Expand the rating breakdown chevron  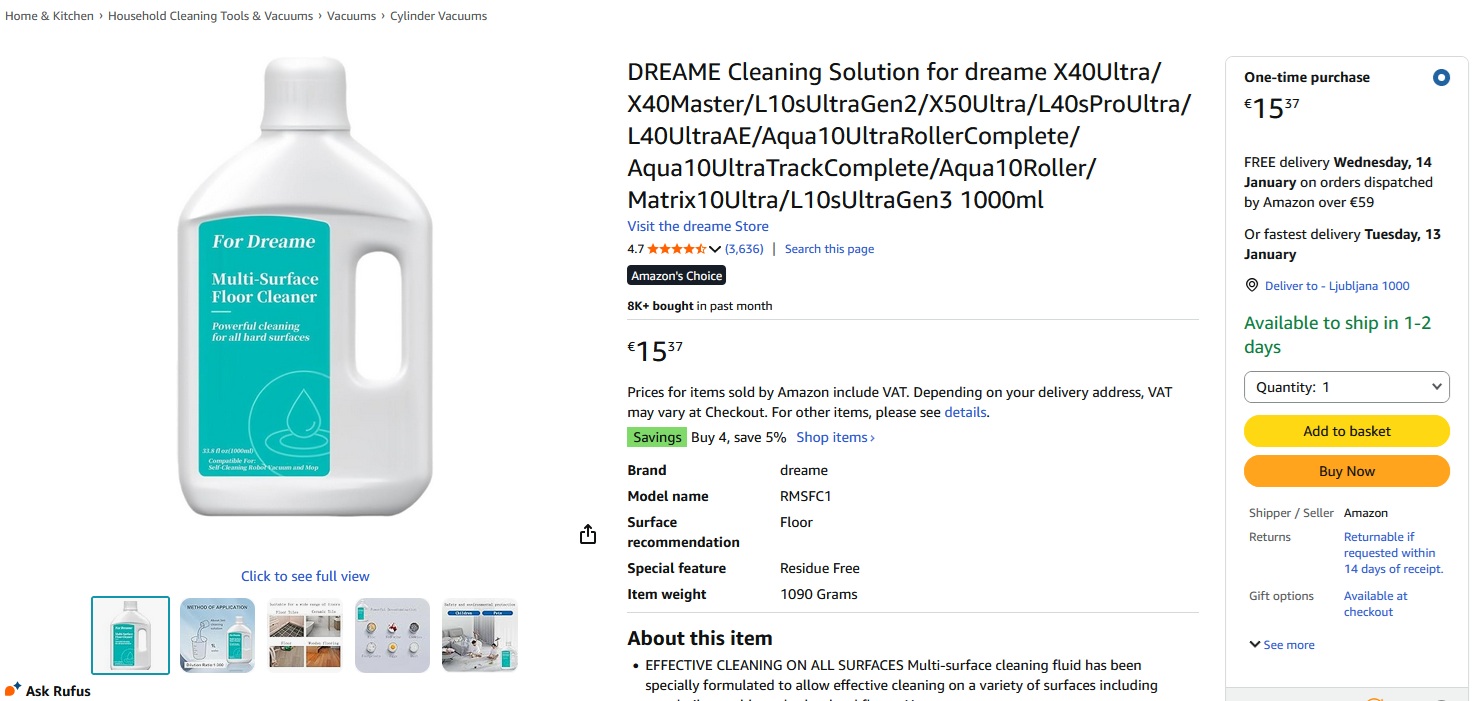[x=714, y=249]
